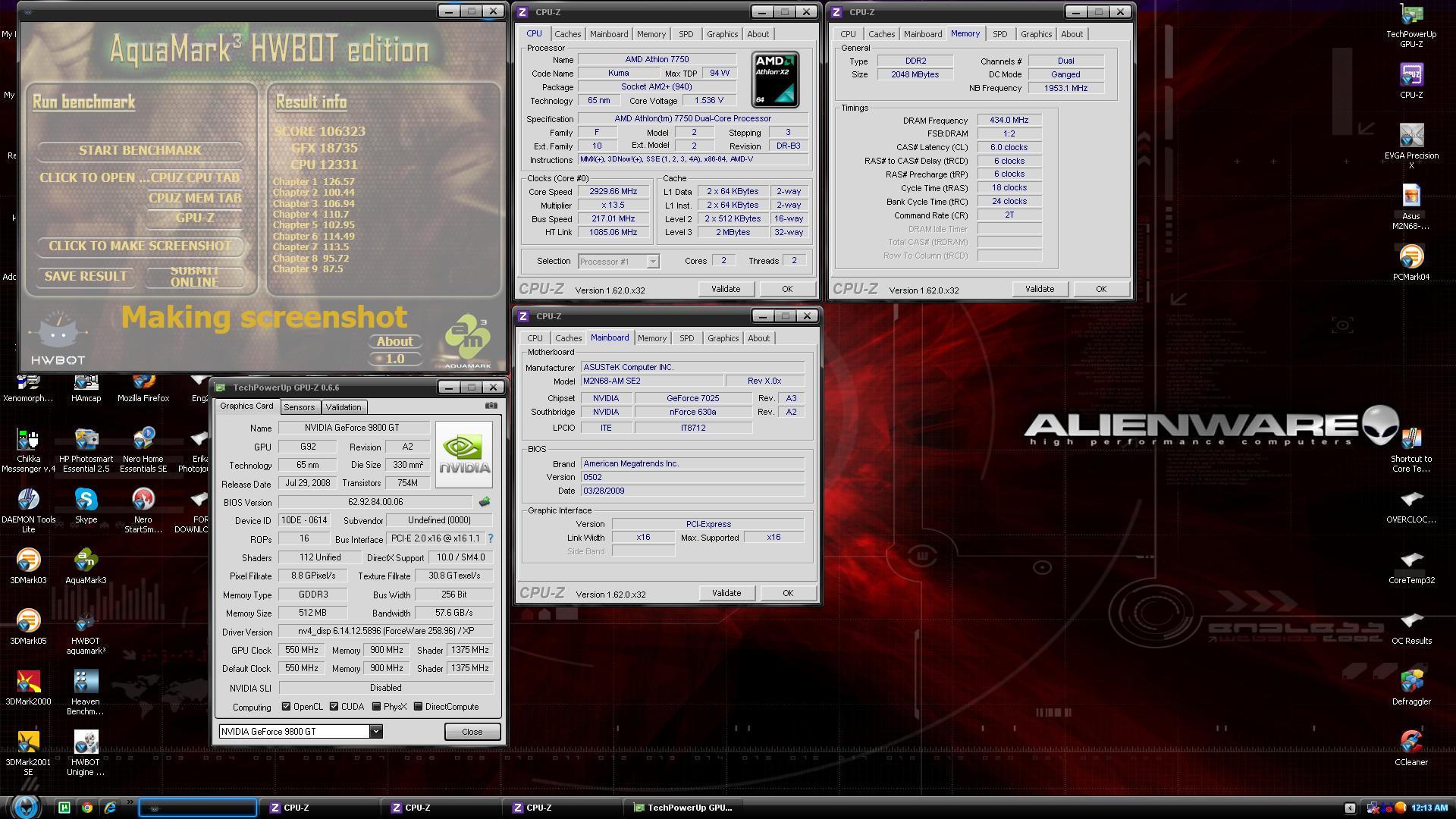This screenshot has width=1456, height=819.
Task: Open SPD tab in CPU-Z Memory window
Action: point(999,34)
